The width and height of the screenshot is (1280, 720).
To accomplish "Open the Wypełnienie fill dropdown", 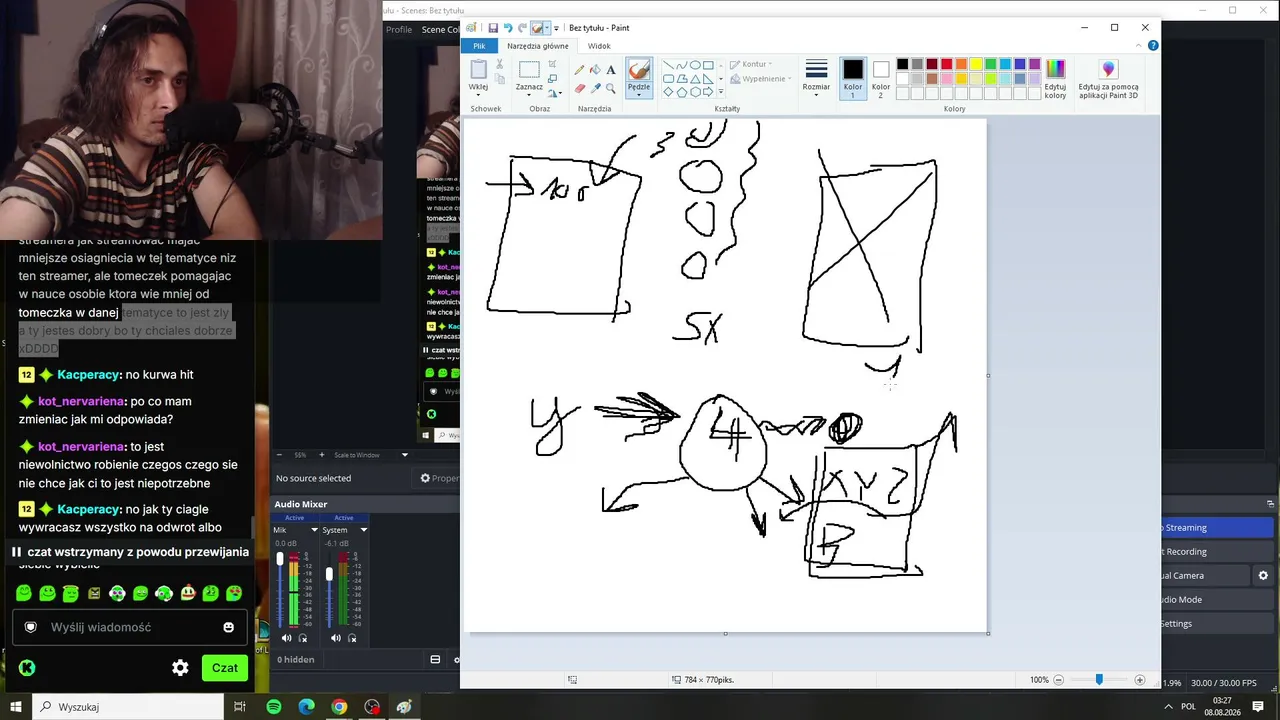I will pyautogui.click(x=760, y=79).
